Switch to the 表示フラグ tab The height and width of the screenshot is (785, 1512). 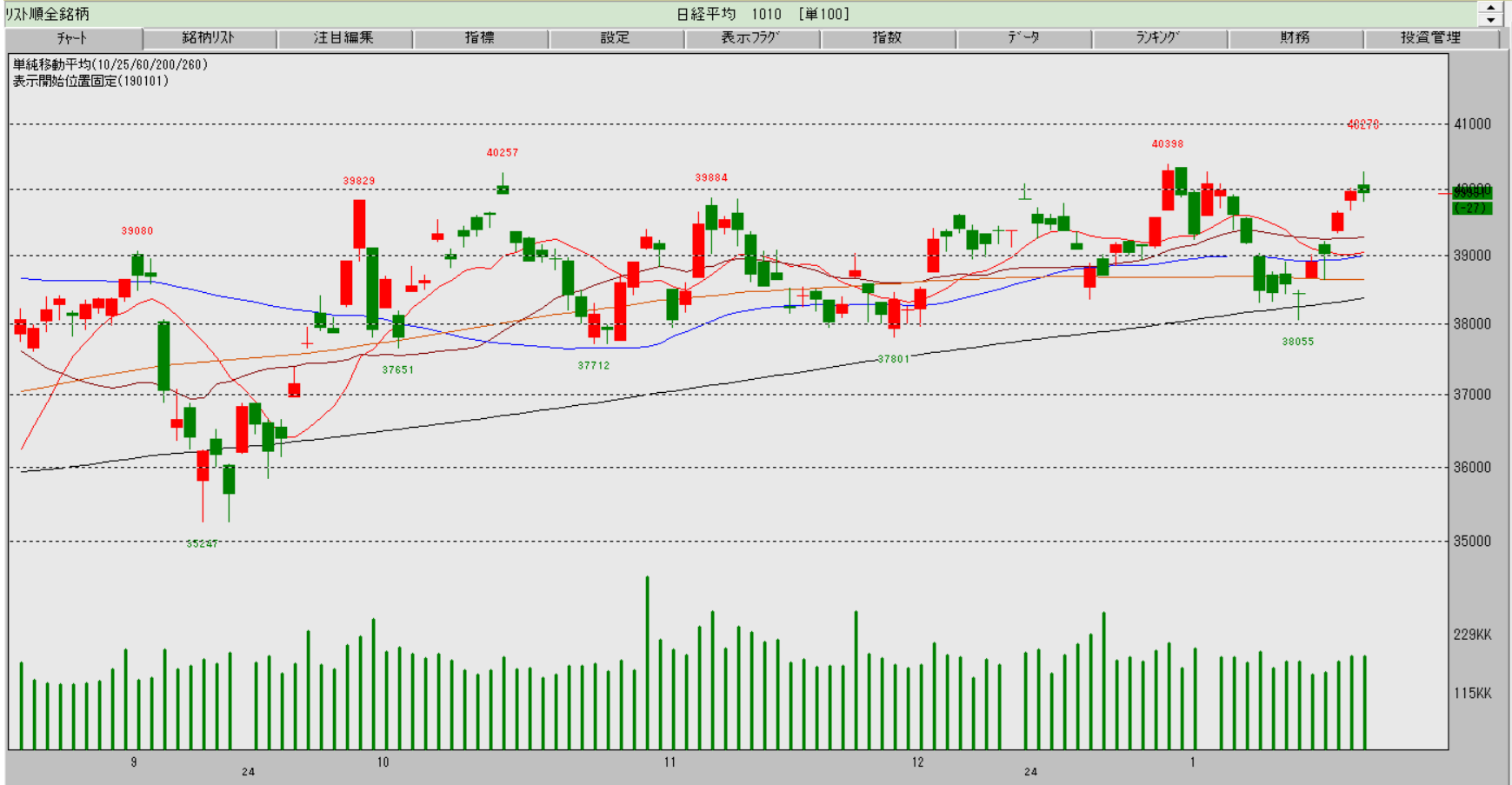click(x=751, y=38)
